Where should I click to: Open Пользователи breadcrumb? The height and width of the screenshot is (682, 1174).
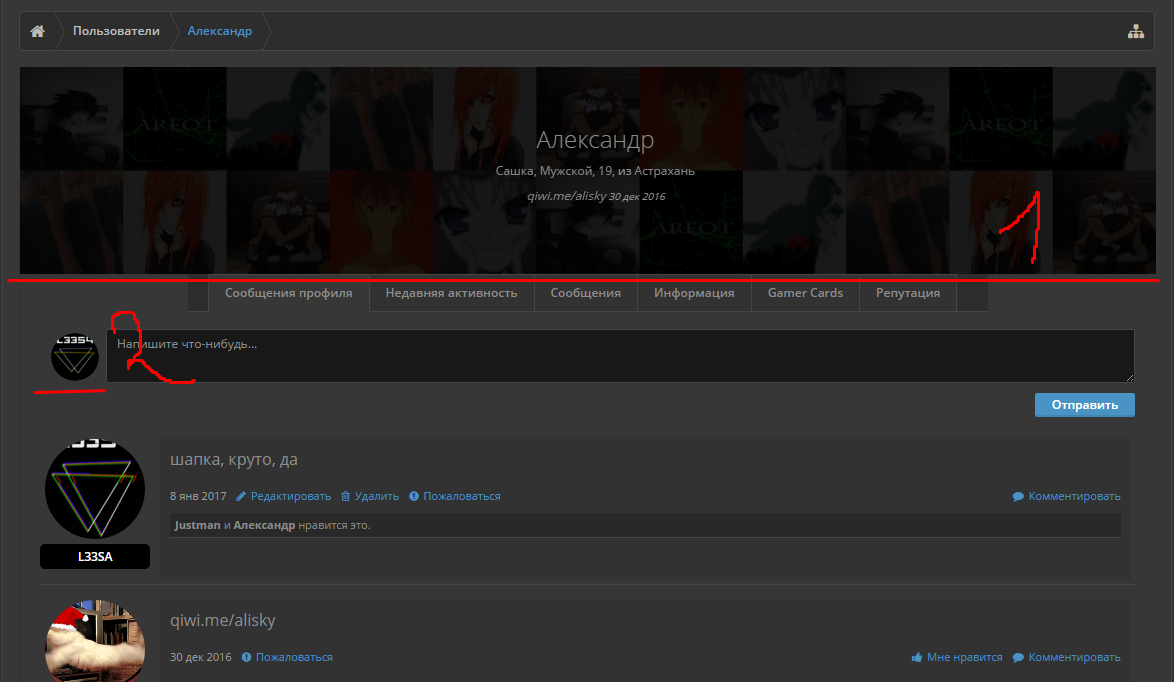coord(116,31)
